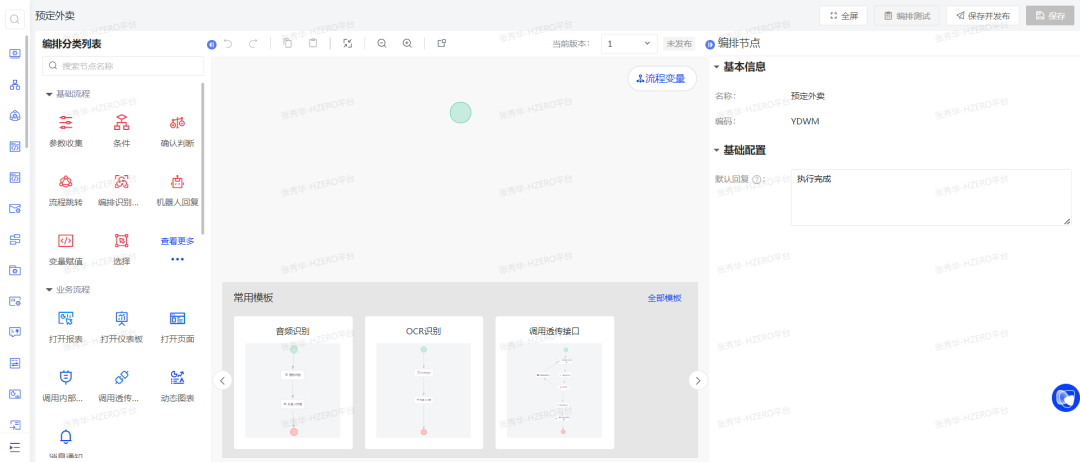
Task: Click the 流程变量 button
Action: click(661, 78)
